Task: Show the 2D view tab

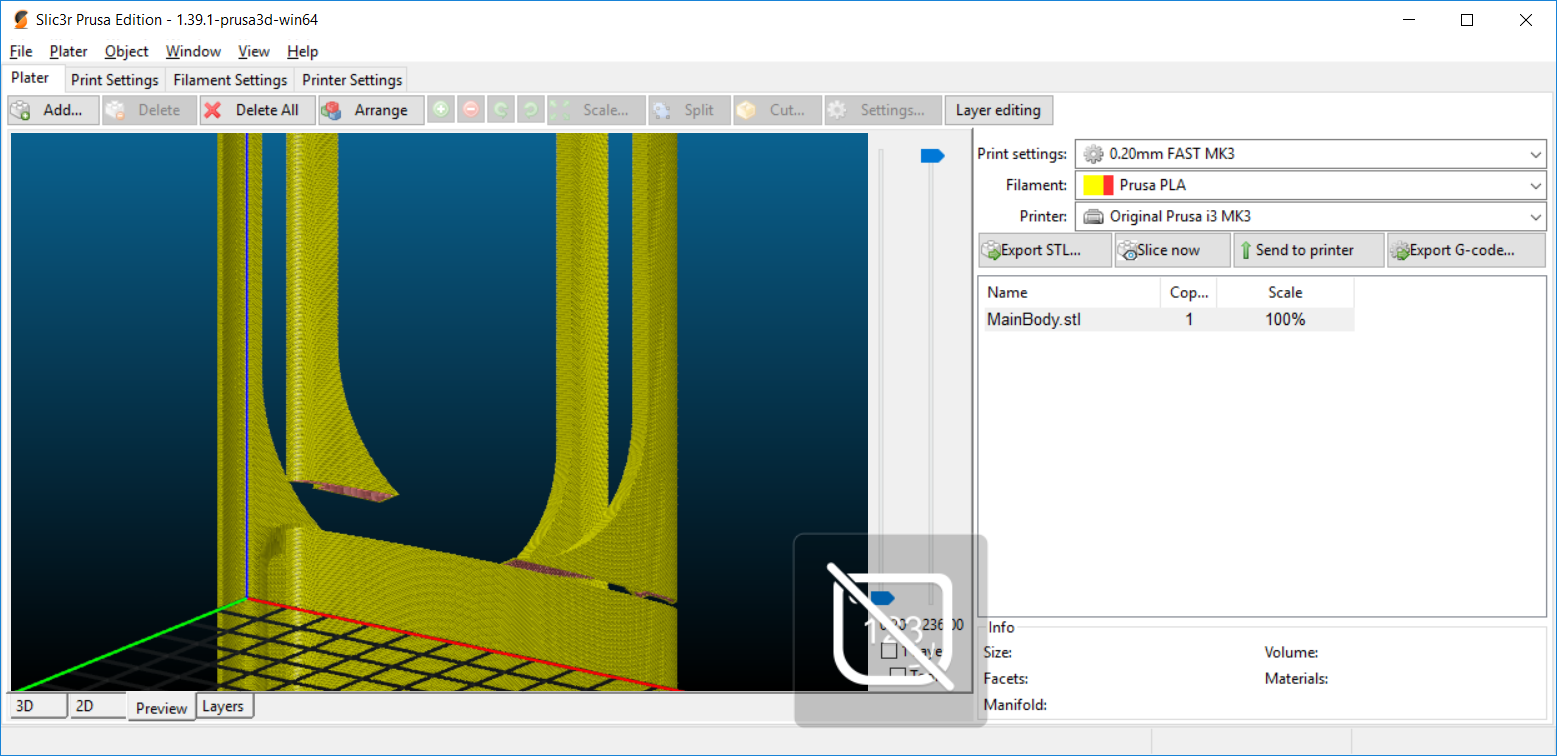Action: (x=97, y=705)
